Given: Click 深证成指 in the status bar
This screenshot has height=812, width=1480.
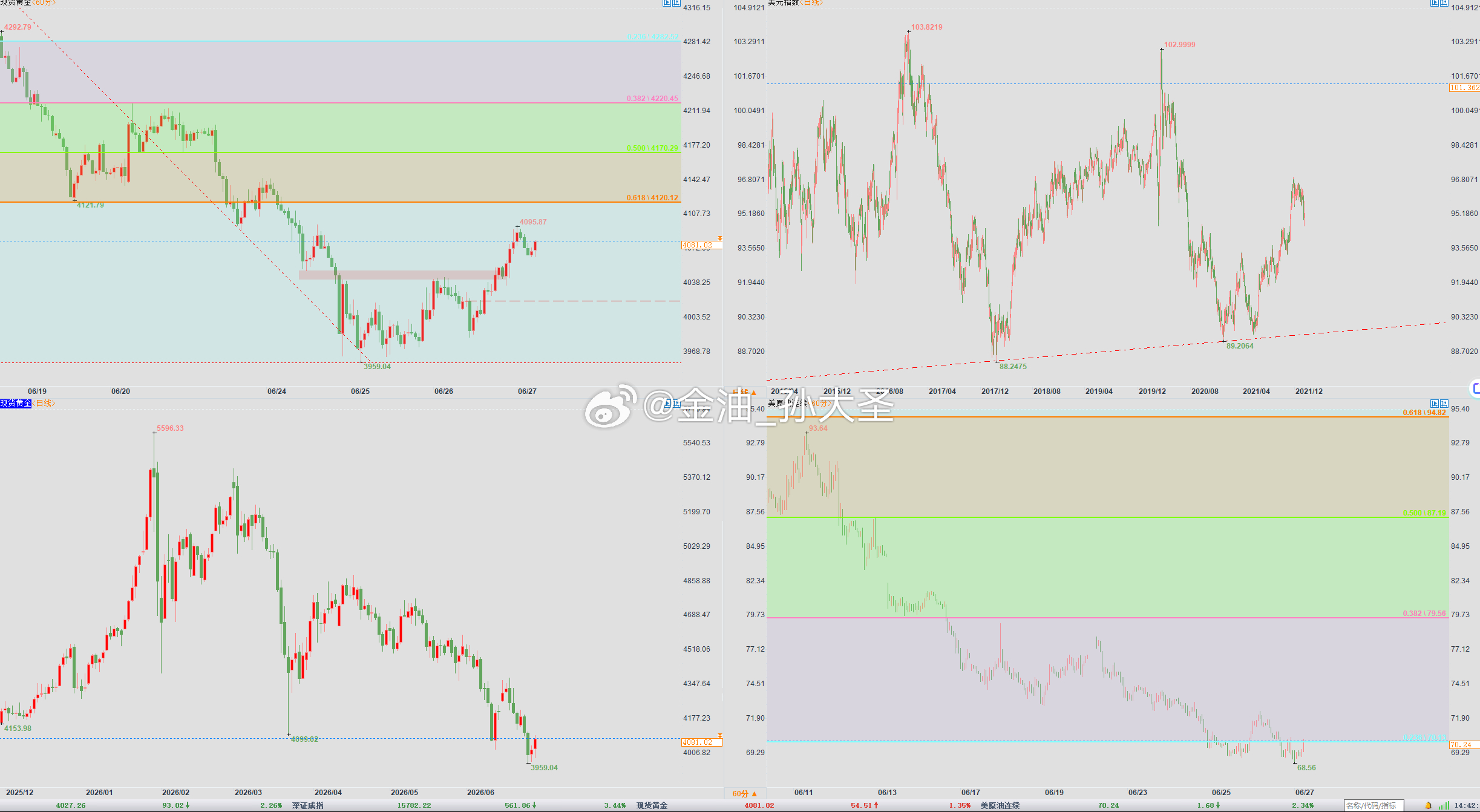Looking at the screenshot, I should pos(308,805).
